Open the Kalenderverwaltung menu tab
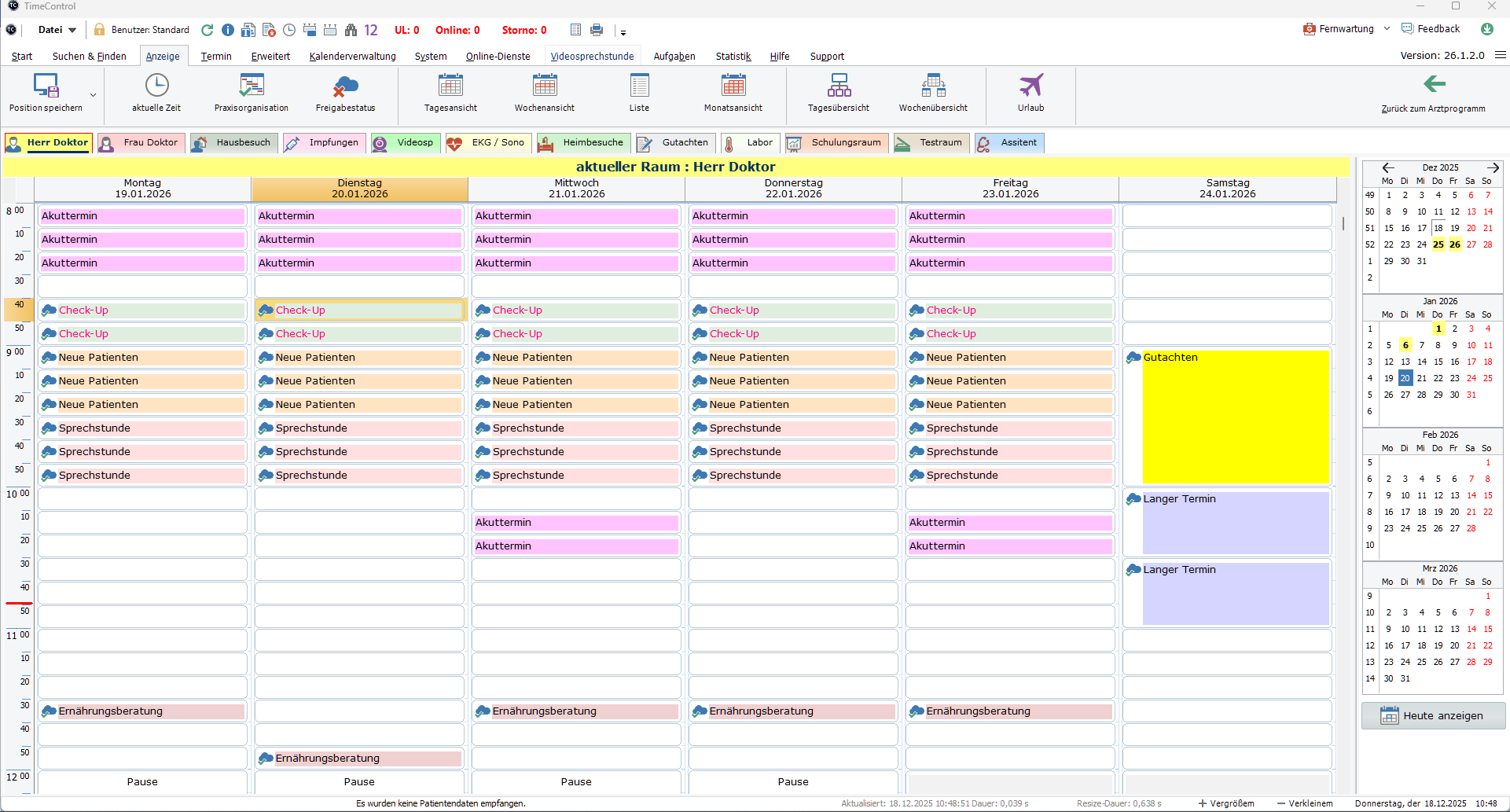Image resolution: width=1510 pixels, height=812 pixels. 352,57
